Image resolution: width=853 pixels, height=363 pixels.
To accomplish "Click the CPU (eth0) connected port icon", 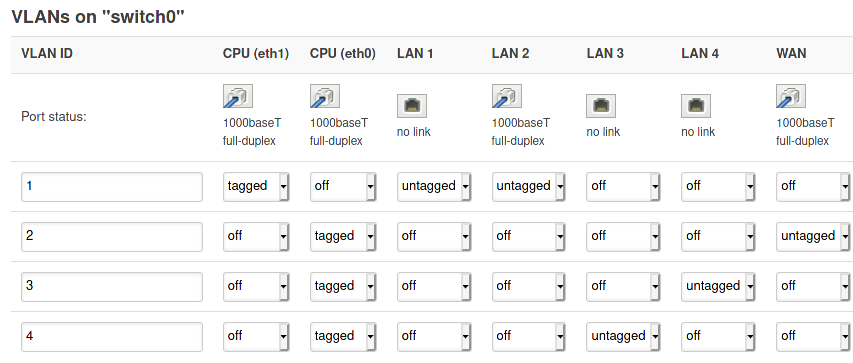I will pyautogui.click(x=325, y=96).
